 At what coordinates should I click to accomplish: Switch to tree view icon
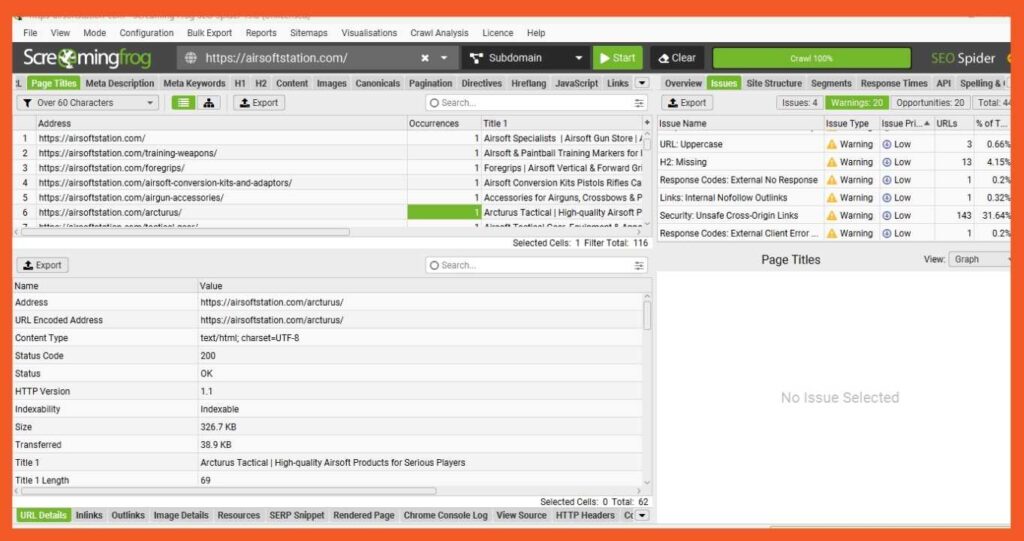click(x=208, y=103)
